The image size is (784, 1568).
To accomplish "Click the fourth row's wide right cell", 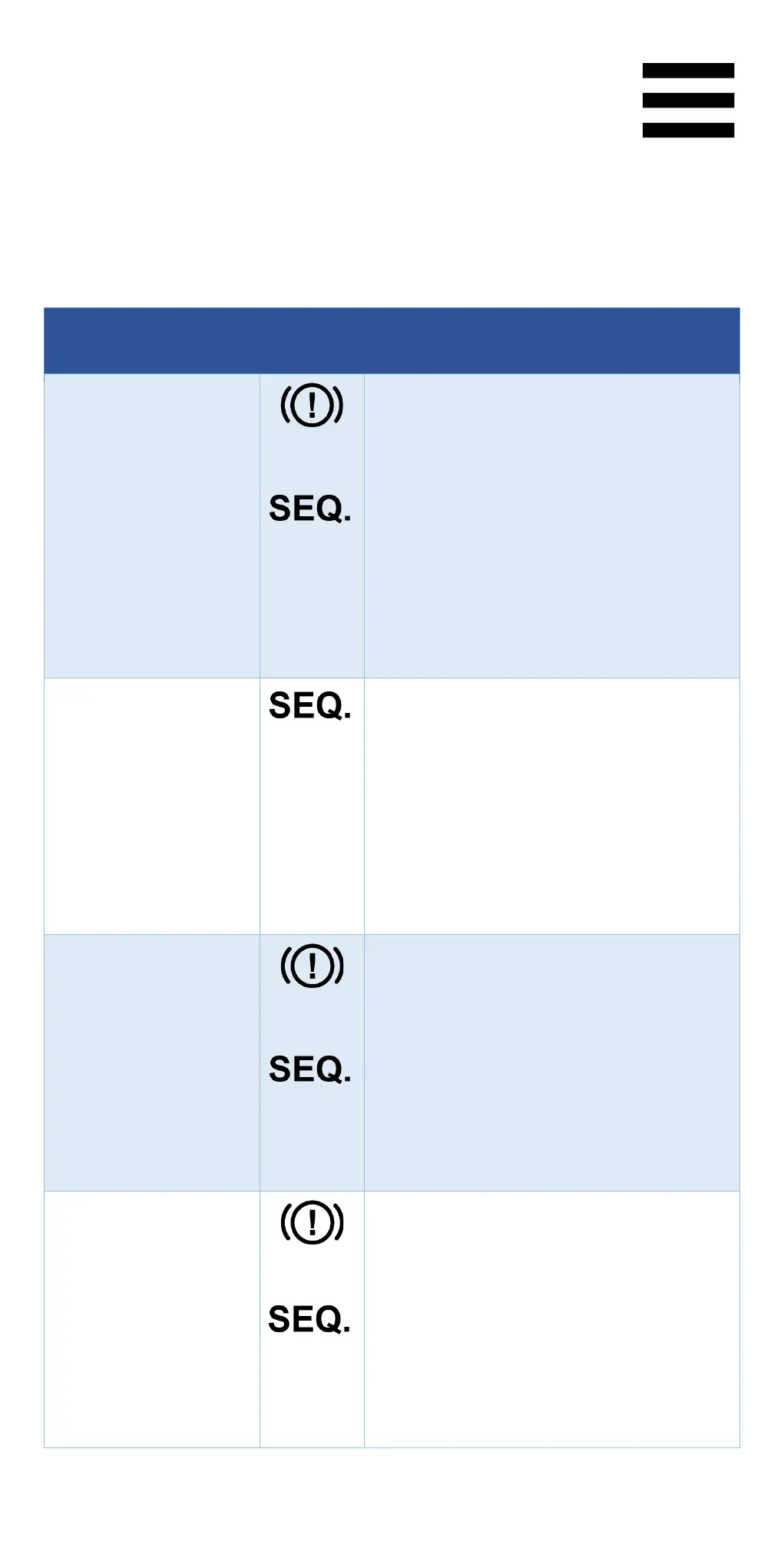I will [x=551, y=1319].
